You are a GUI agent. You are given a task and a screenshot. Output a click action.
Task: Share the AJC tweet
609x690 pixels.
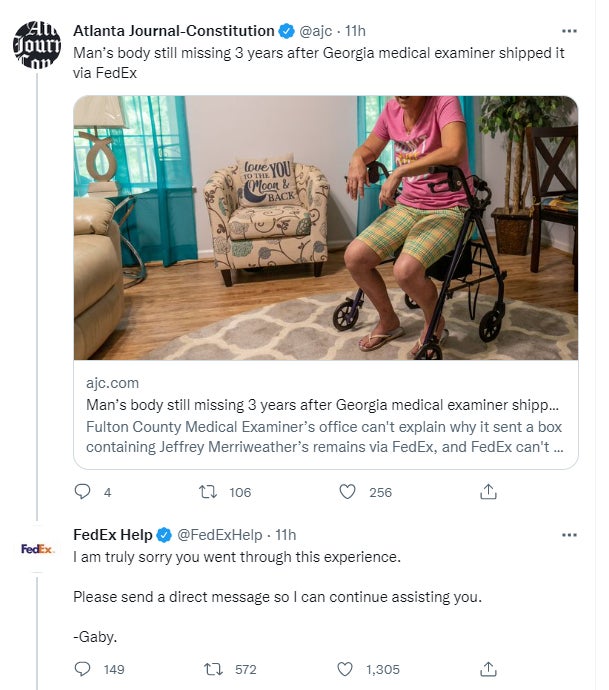[489, 492]
